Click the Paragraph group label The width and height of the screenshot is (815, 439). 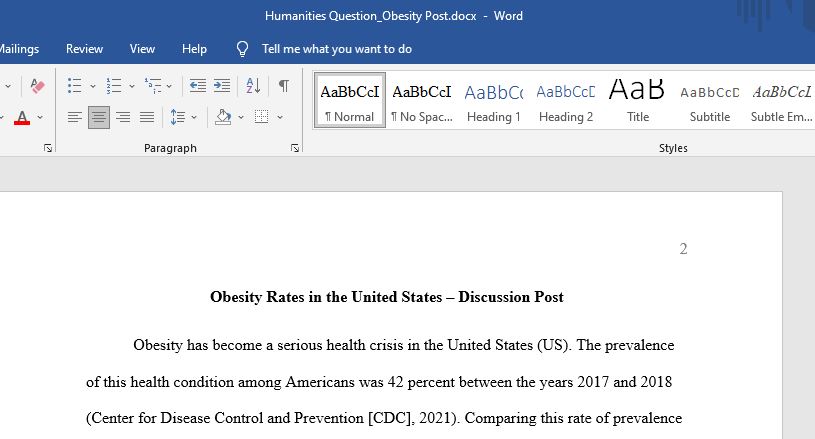170,148
